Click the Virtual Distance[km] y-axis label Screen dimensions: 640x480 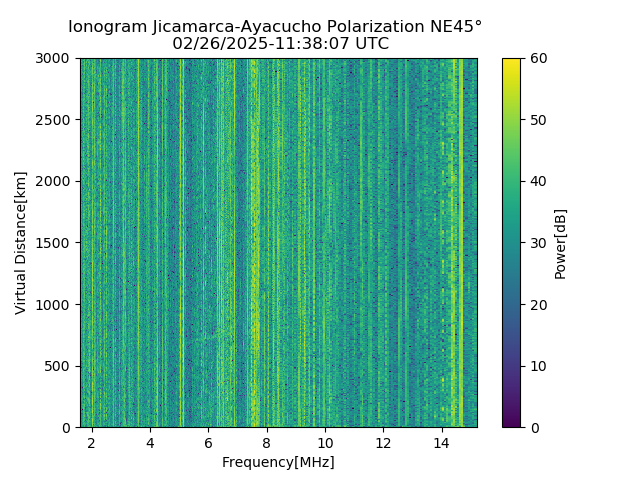21,242
